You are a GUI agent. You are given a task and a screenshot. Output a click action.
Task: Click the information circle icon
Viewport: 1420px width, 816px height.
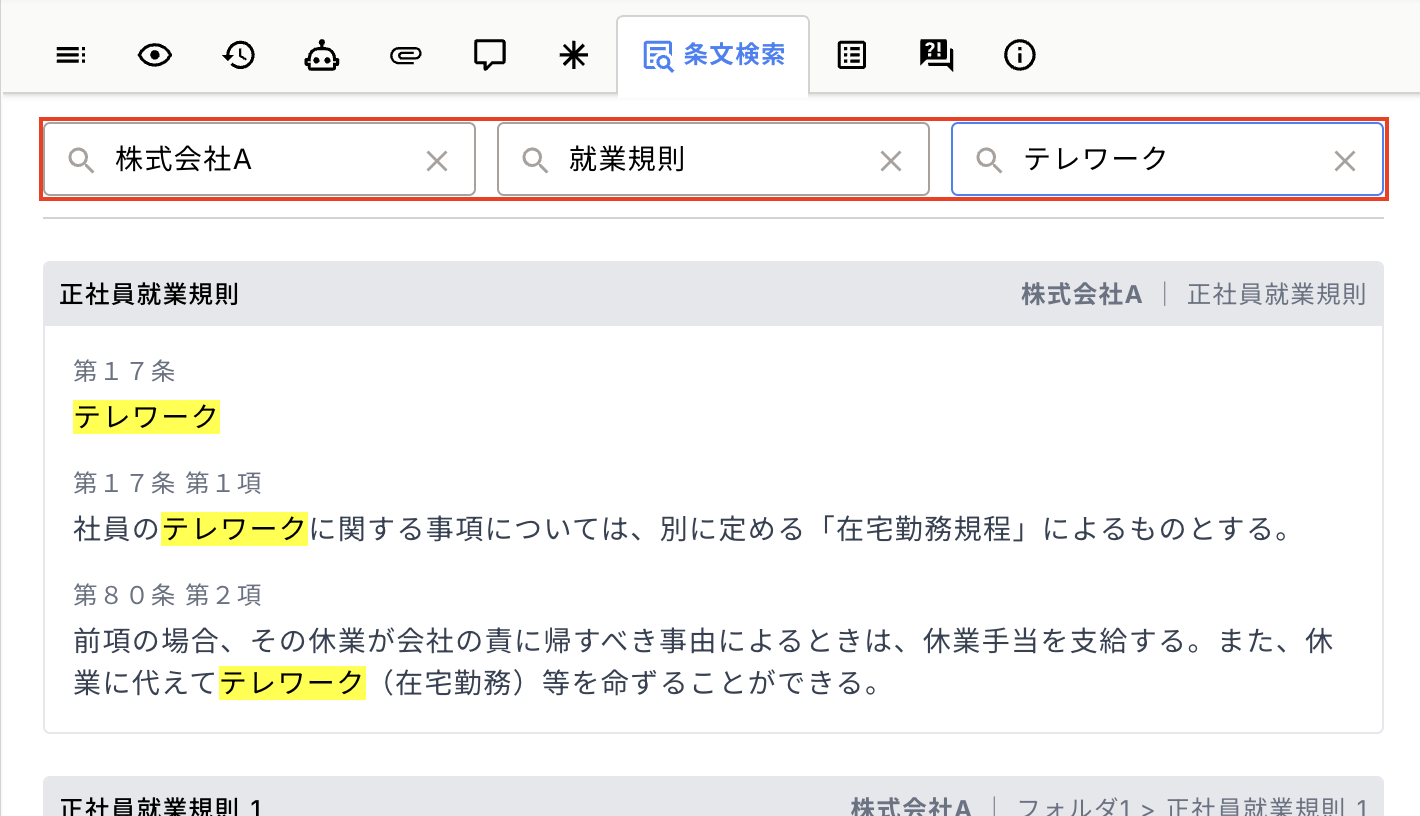click(1019, 55)
